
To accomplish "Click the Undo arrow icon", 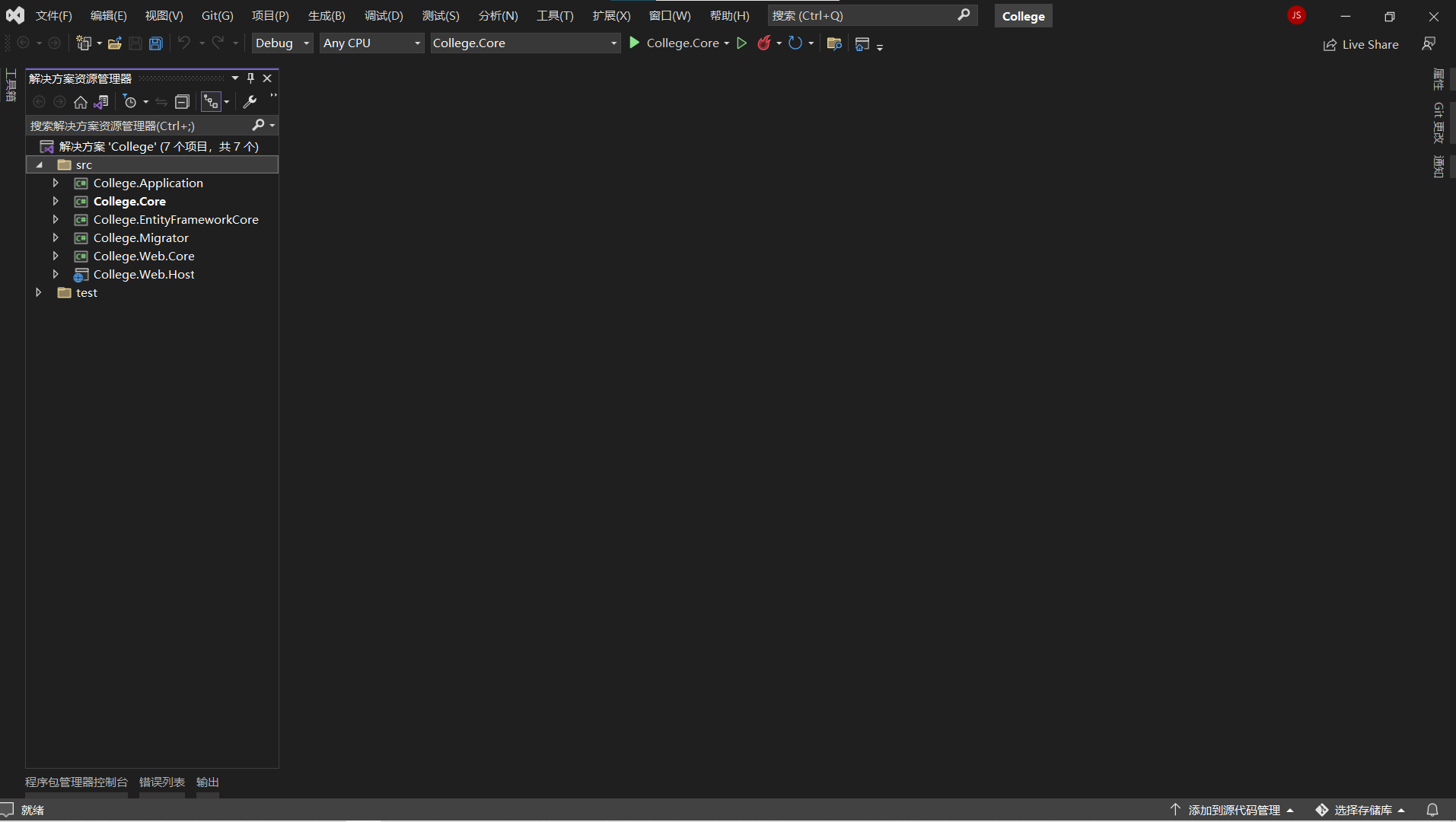I will [x=184, y=43].
